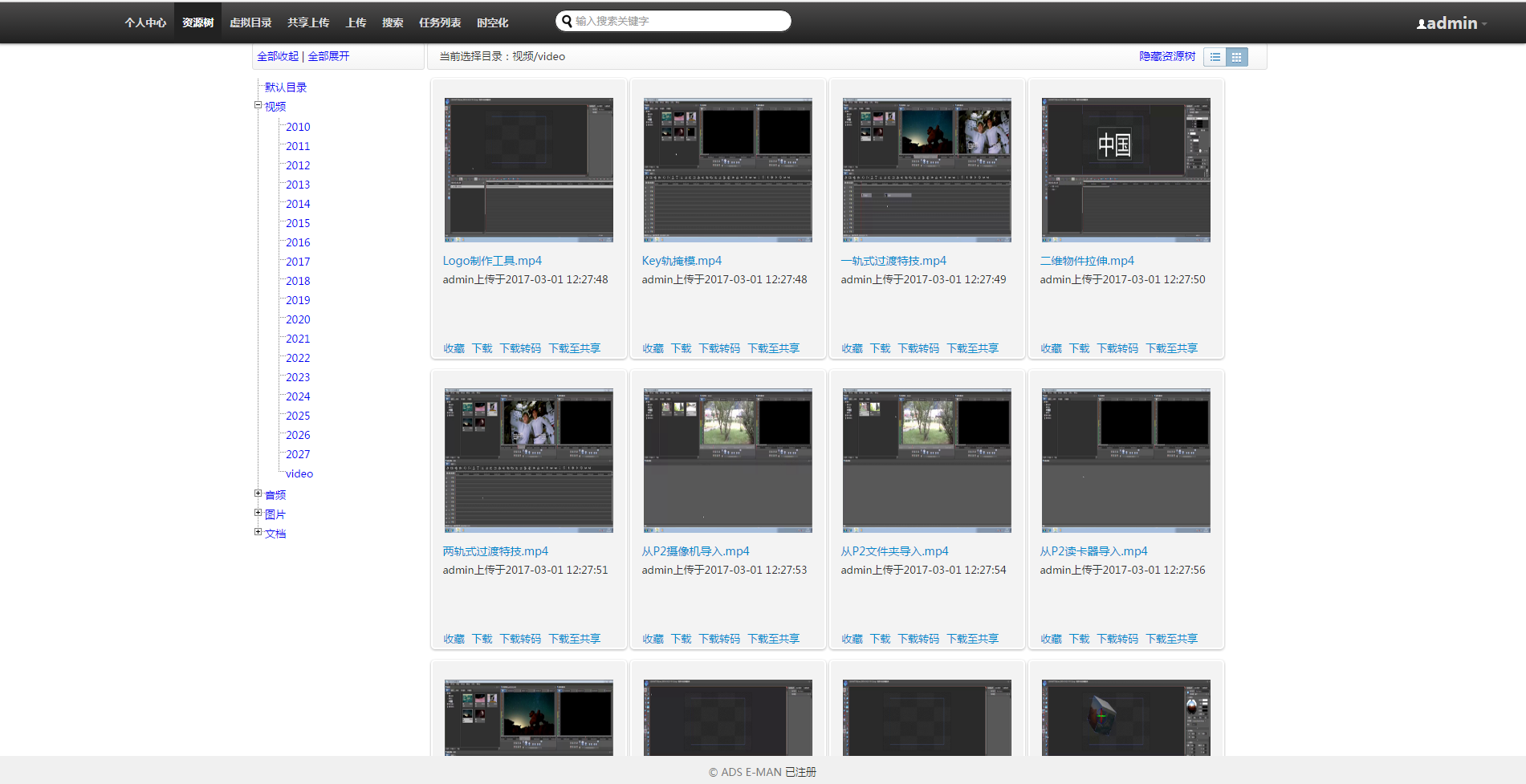Click 收藏 under Logo制作工具.mp4
The image size is (1526, 784).
point(454,348)
